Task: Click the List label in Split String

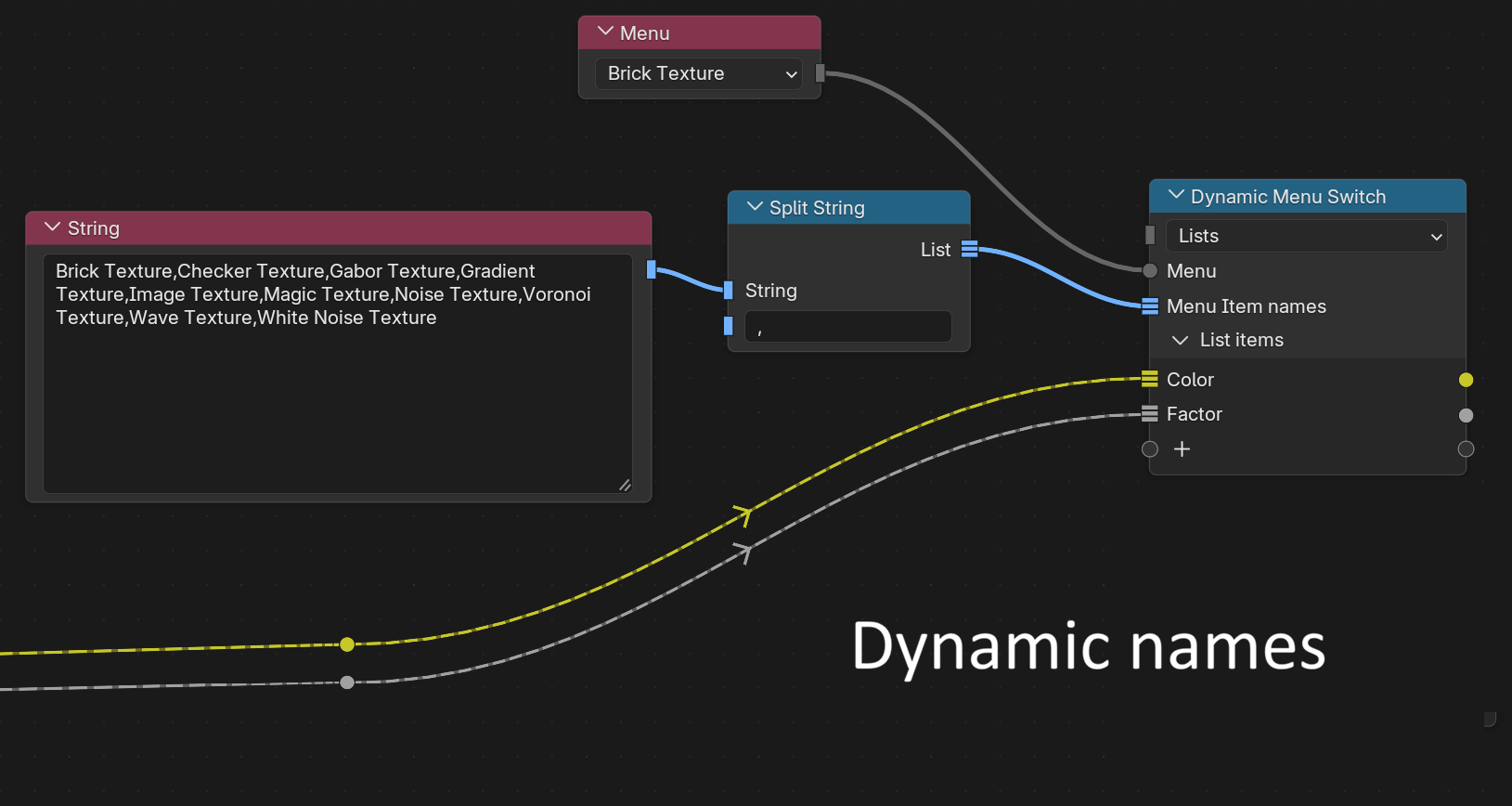Action: (936, 250)
